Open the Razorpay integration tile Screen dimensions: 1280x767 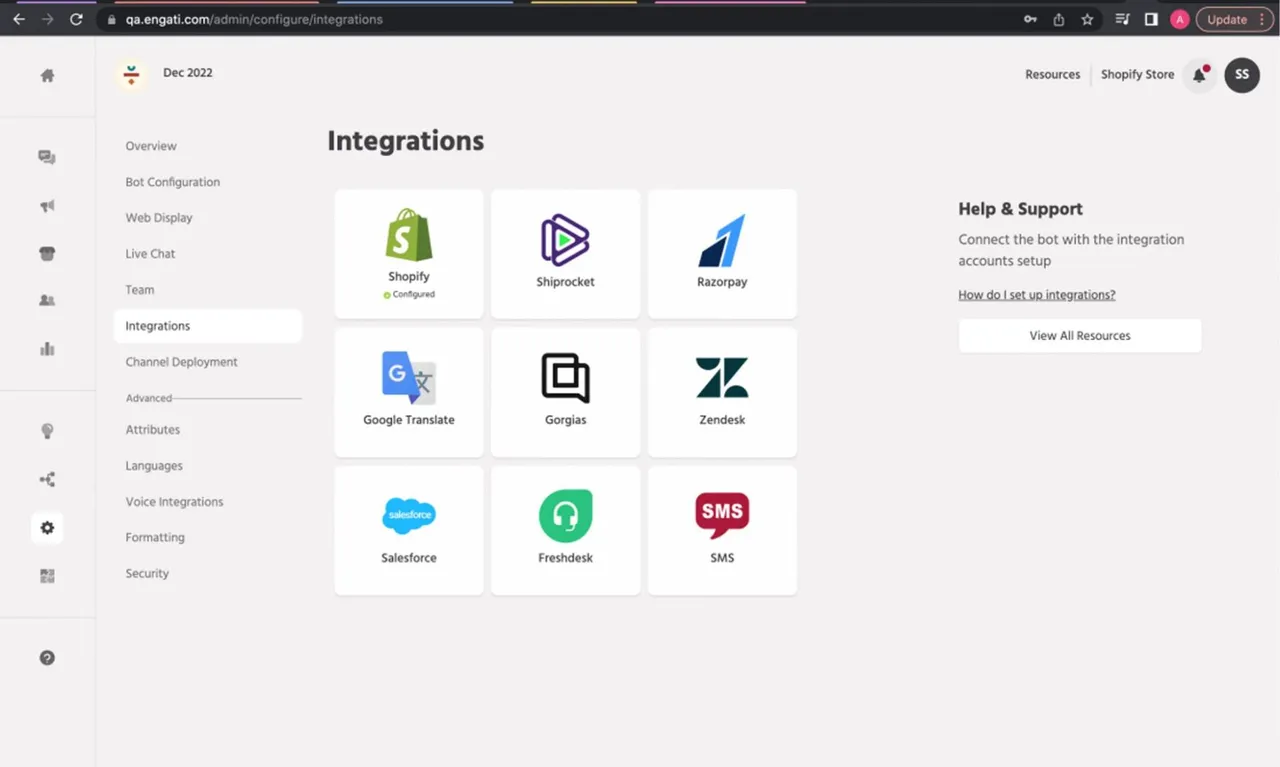tap(722, 253)
